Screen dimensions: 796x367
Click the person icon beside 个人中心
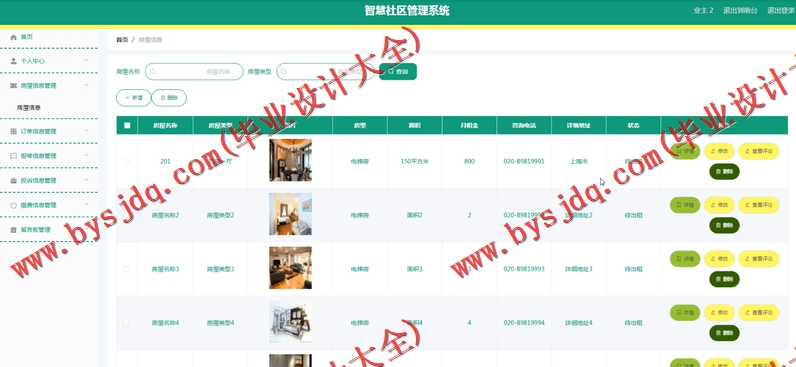click(x=14, y=61)
